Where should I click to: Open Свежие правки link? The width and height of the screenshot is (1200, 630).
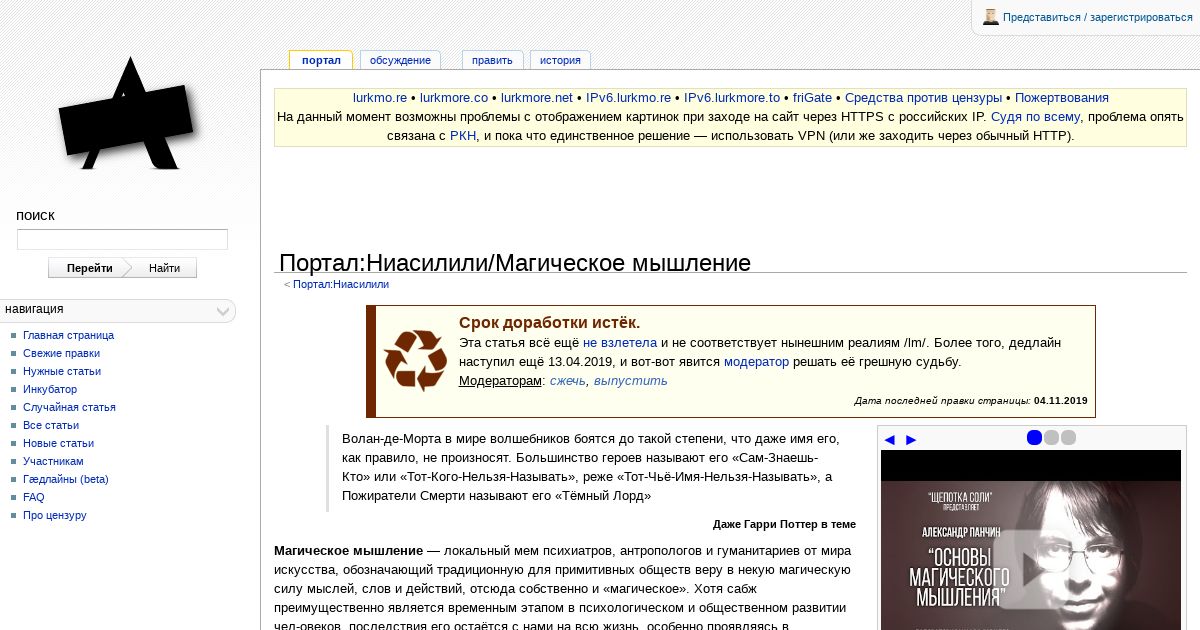tap(61, 353)
